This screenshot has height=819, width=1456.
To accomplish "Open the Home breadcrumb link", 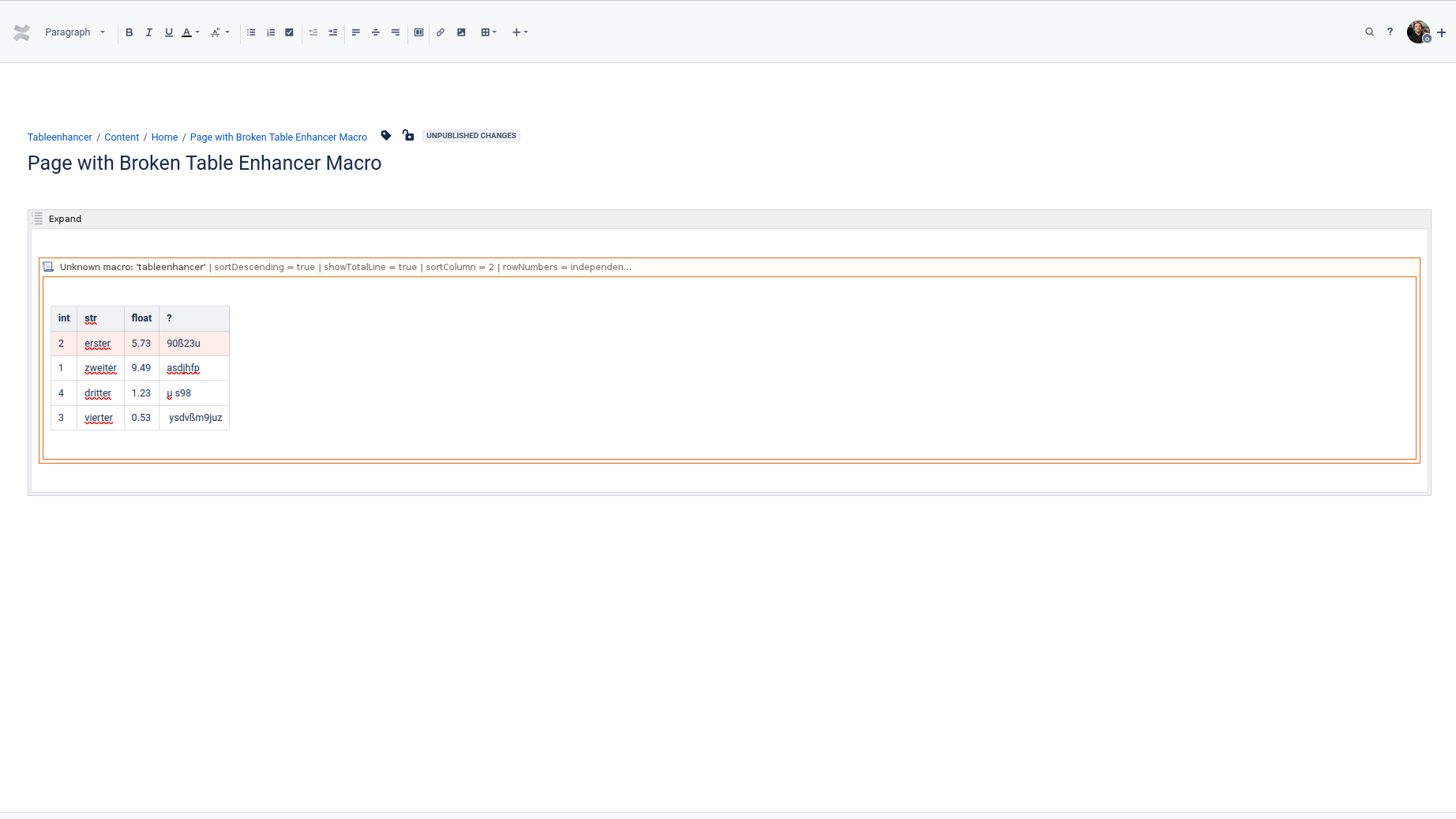I will click(x=164, y=137).
